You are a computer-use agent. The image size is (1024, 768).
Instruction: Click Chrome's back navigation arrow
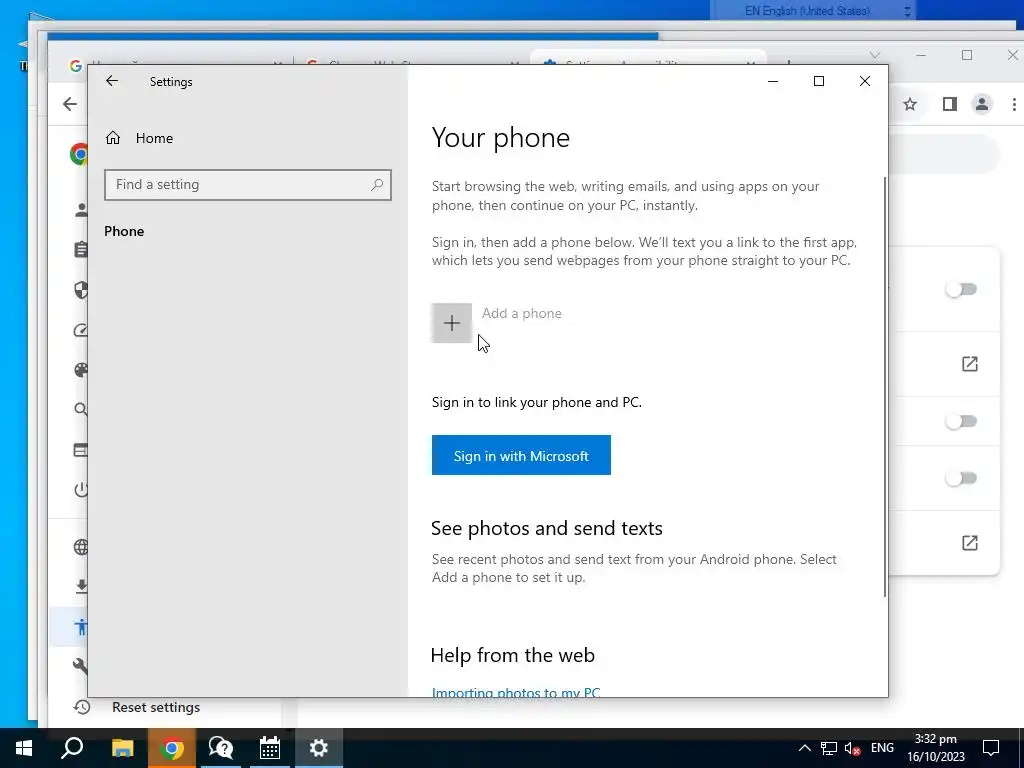tap(70, 104)
